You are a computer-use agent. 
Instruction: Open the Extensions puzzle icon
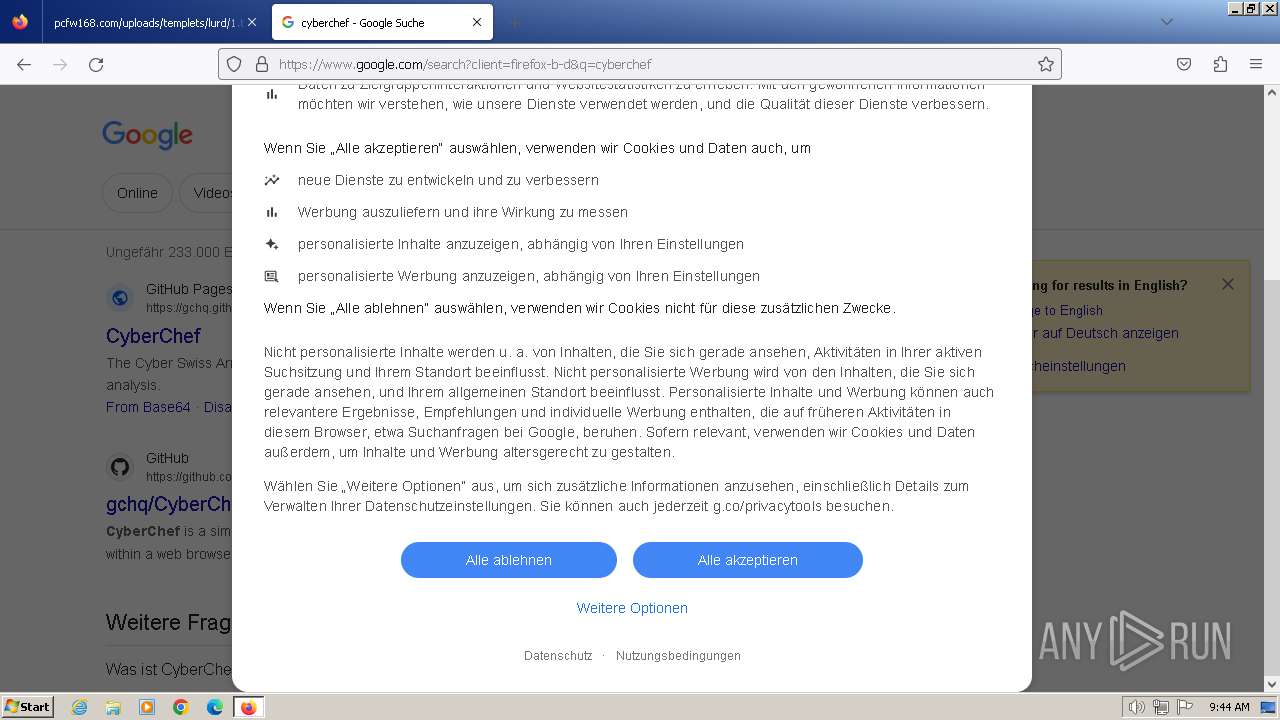click(x=1220, y=64)
